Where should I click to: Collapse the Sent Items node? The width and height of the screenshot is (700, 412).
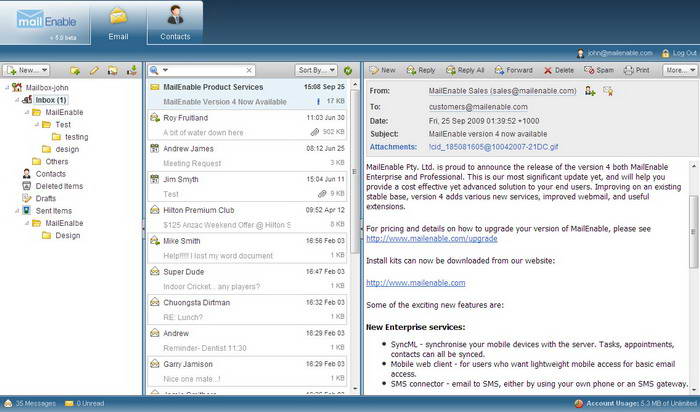click(x=17, y=211)
